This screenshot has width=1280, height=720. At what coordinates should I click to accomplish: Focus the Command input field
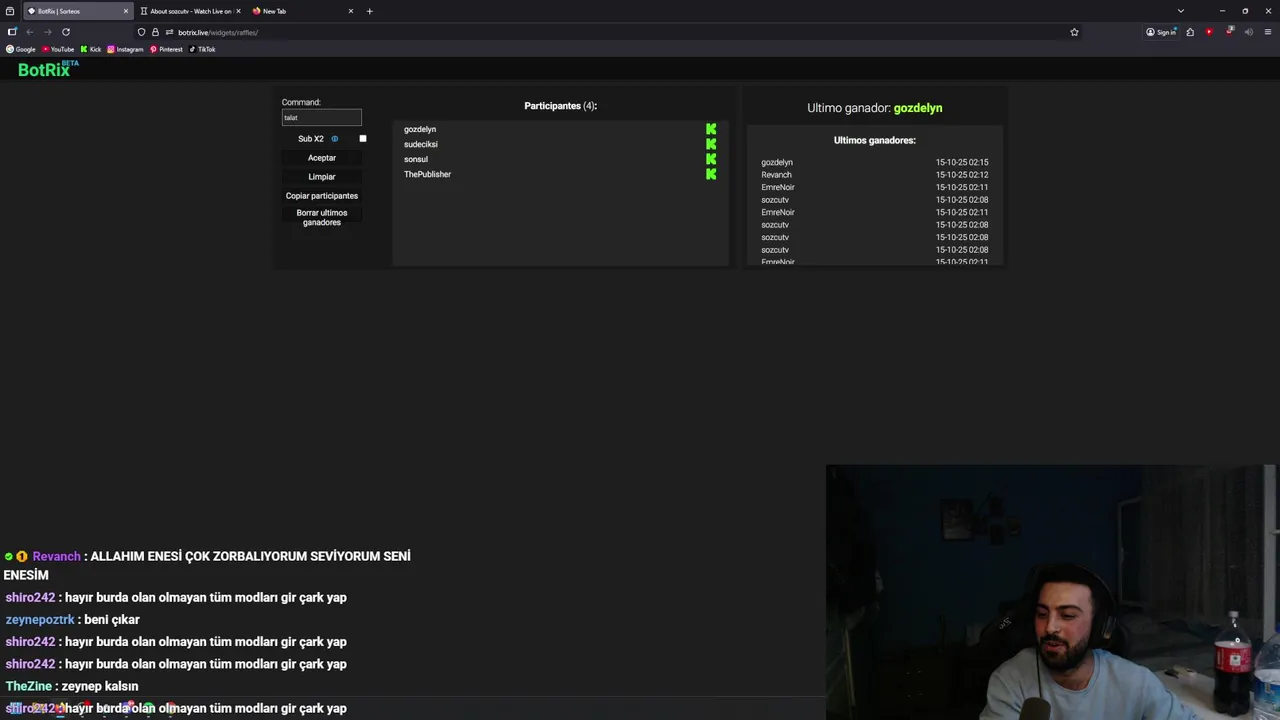pyautogui.click(x=322, y=117)
